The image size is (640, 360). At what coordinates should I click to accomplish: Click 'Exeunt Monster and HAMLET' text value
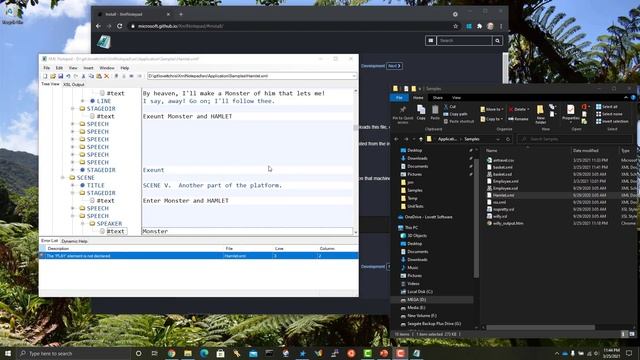187,116
